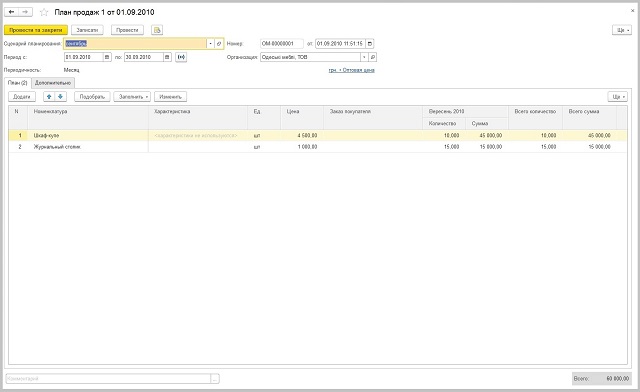
Task: Open the price type hyperlink
Action: (351, 70)
